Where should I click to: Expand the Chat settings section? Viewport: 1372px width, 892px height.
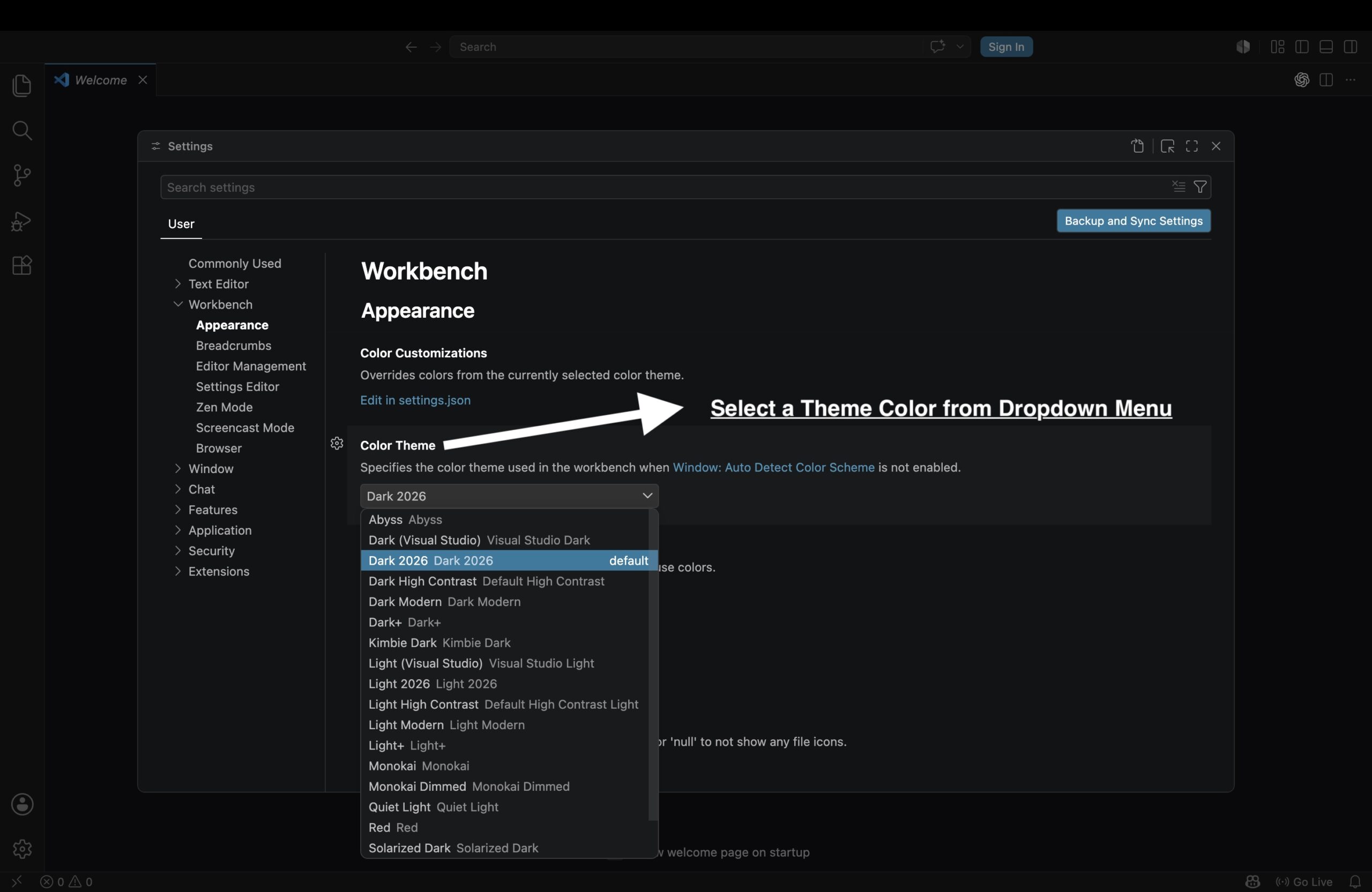click(177, 489)
